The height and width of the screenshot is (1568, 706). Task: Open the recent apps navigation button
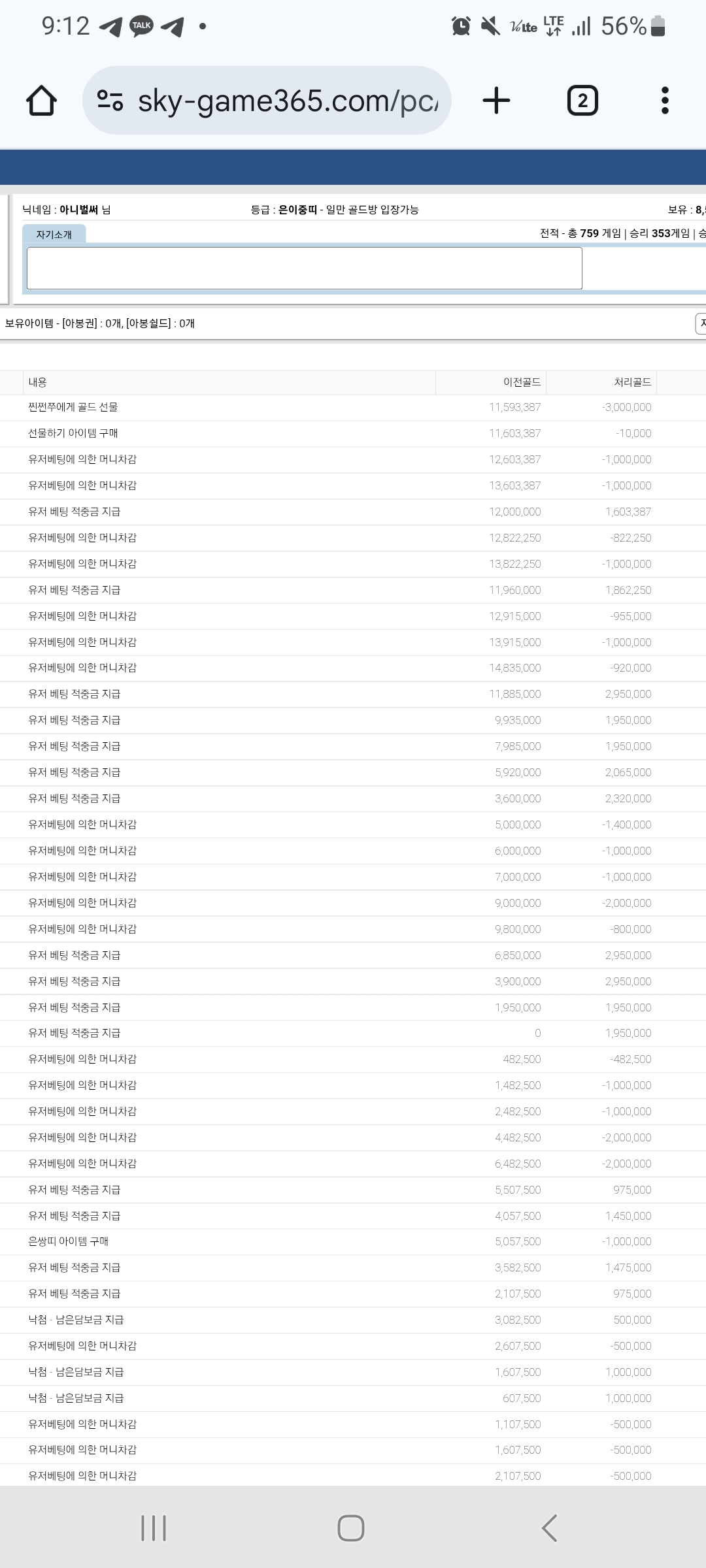[x=154, y=1527]
